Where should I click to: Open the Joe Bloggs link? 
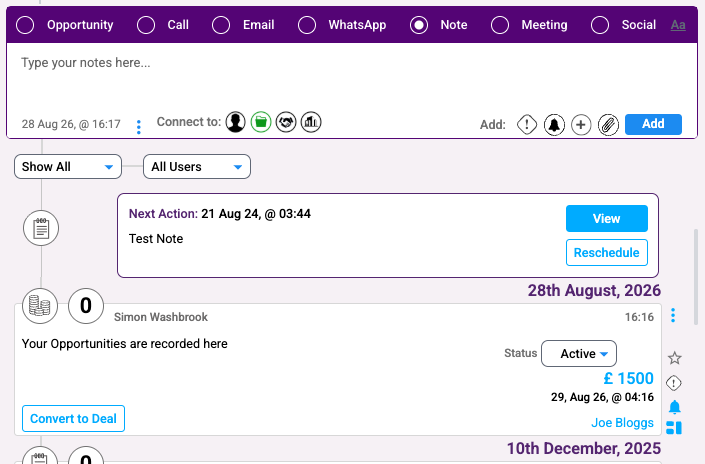[622, 423]
